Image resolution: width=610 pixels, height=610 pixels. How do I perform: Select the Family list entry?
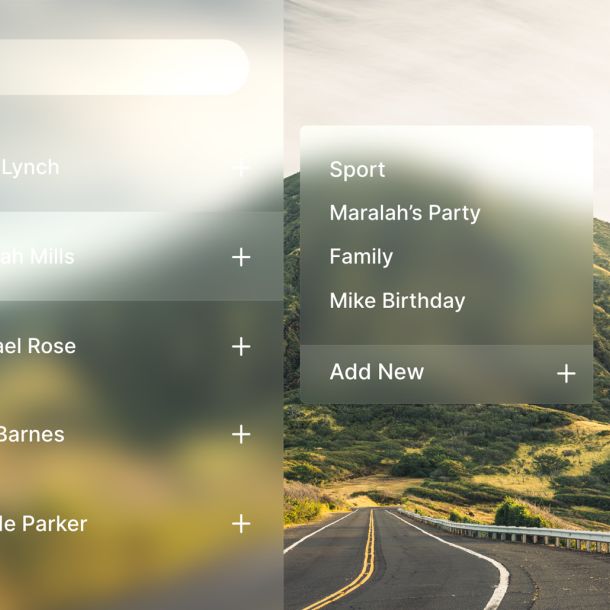[361, 257]
